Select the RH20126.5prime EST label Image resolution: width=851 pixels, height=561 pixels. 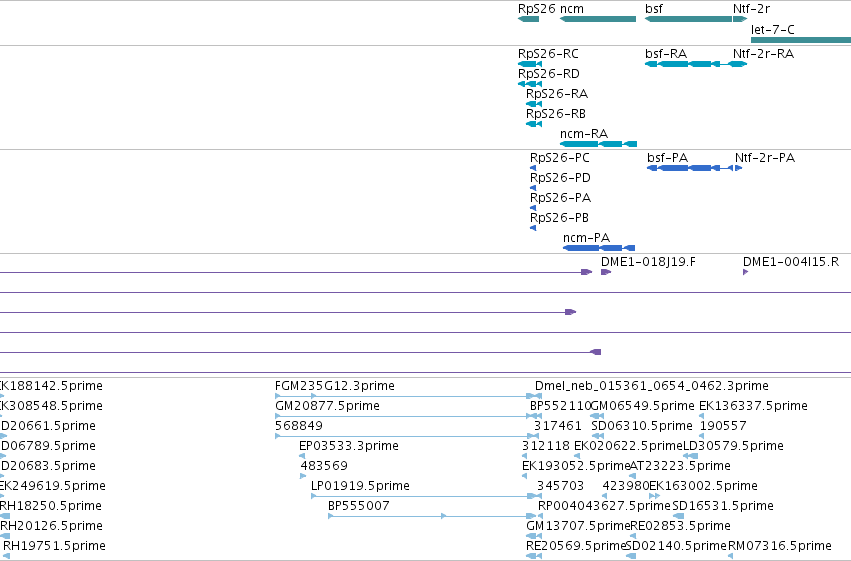coord(51,526)
